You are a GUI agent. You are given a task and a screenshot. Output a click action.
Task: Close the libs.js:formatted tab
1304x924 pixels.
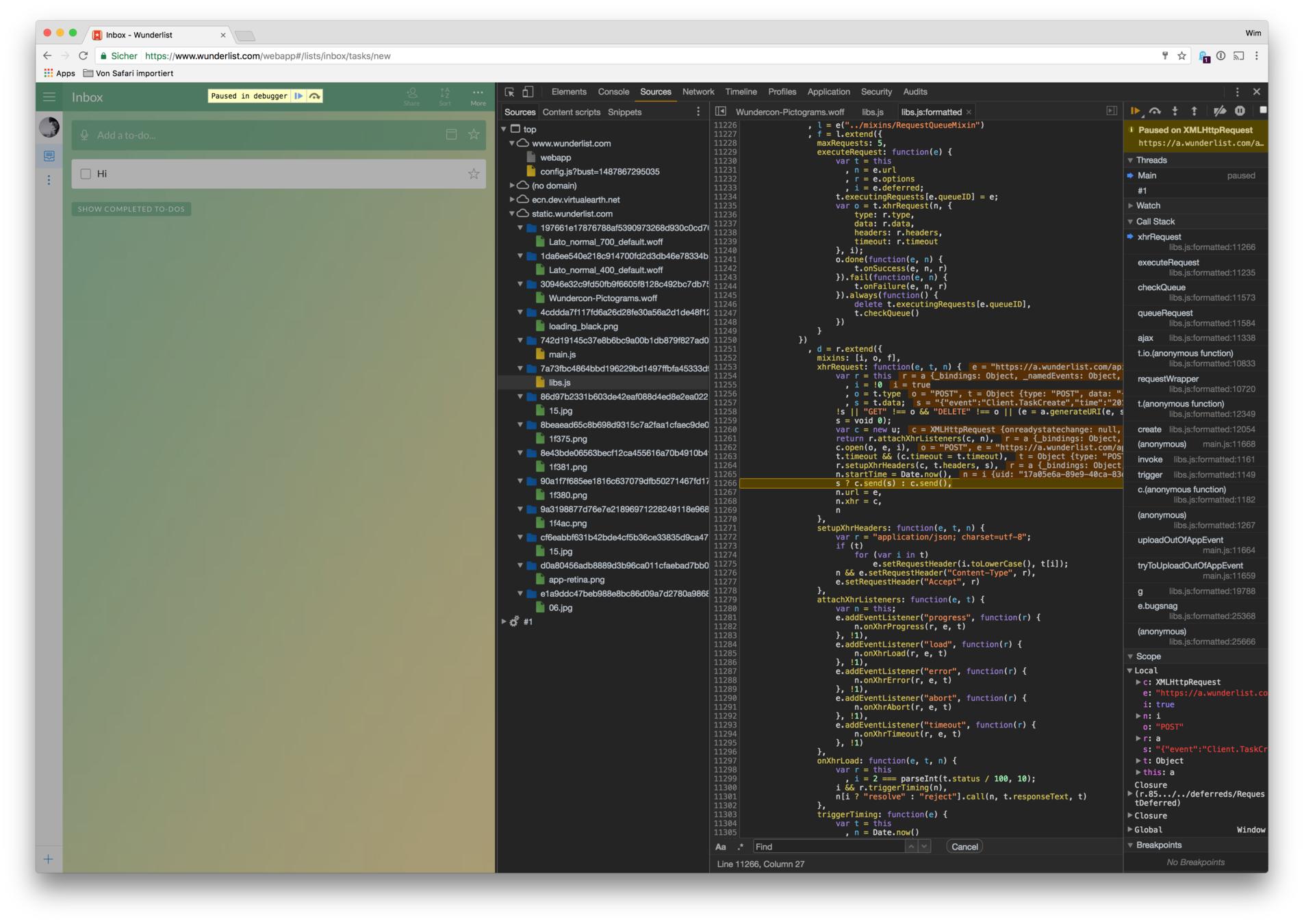click(969, 112)
